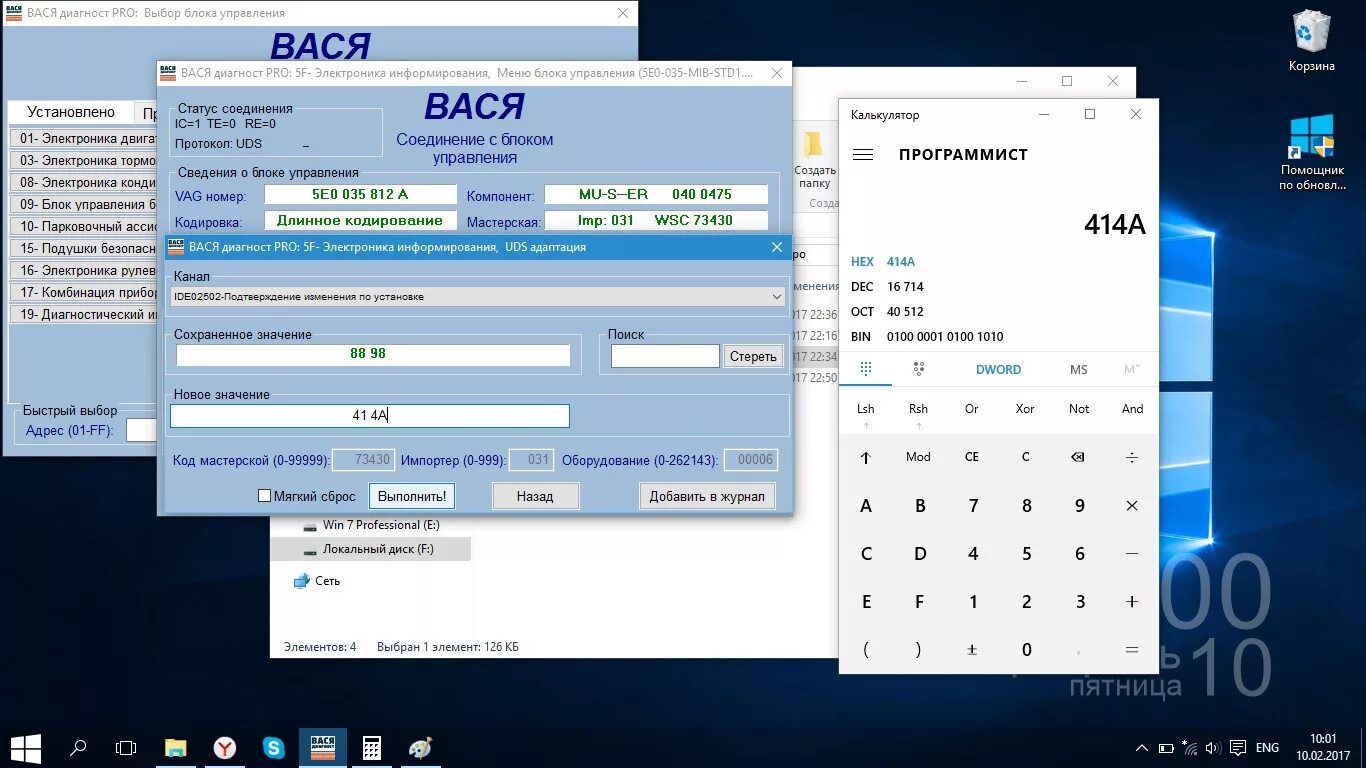Select 01- Электроника двигателя module
This screenshot has height=768, width=1366.
pyautogui.click(x=84, y=139)
